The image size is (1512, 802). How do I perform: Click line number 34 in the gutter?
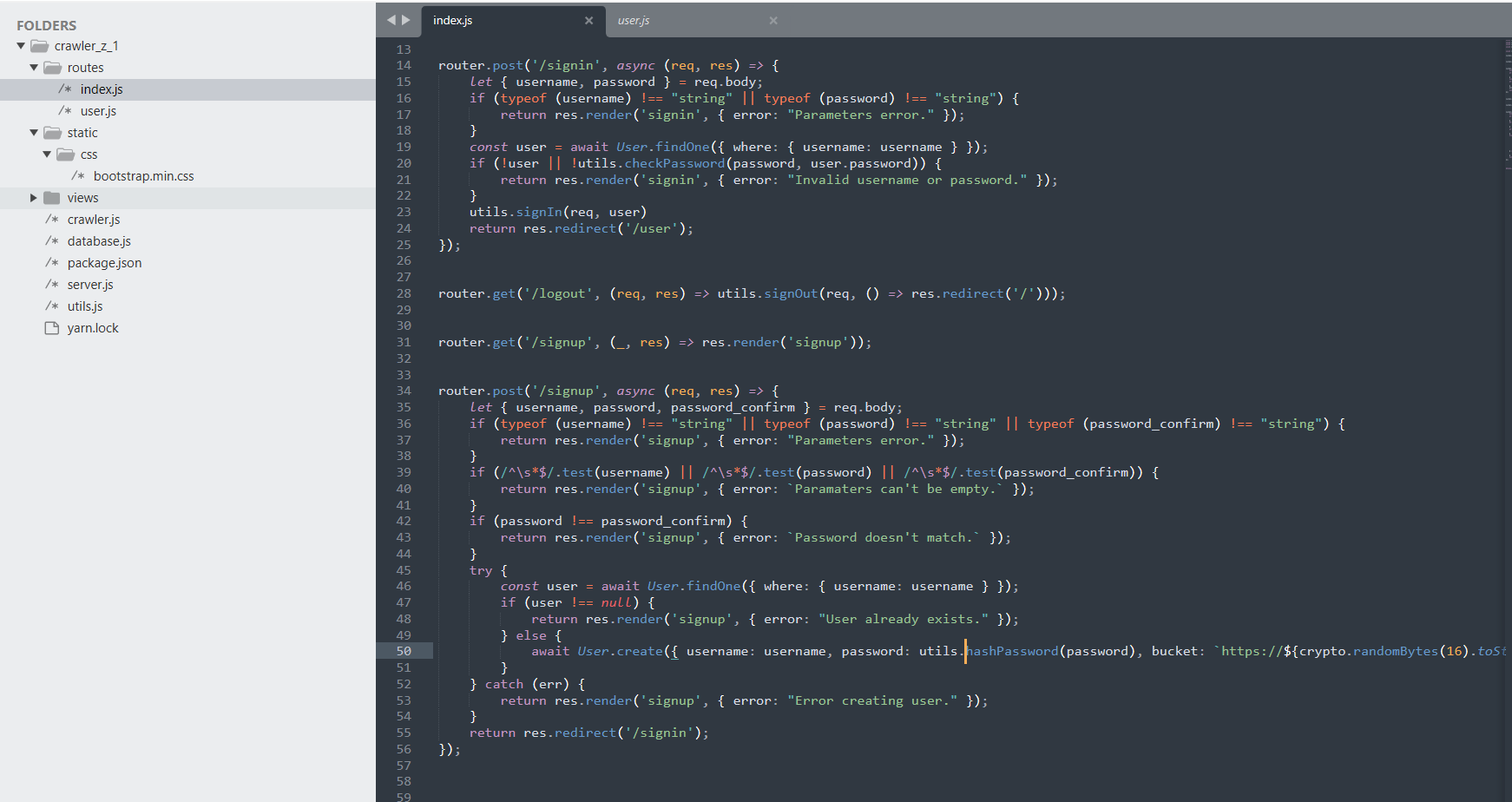tap(404, 391)
